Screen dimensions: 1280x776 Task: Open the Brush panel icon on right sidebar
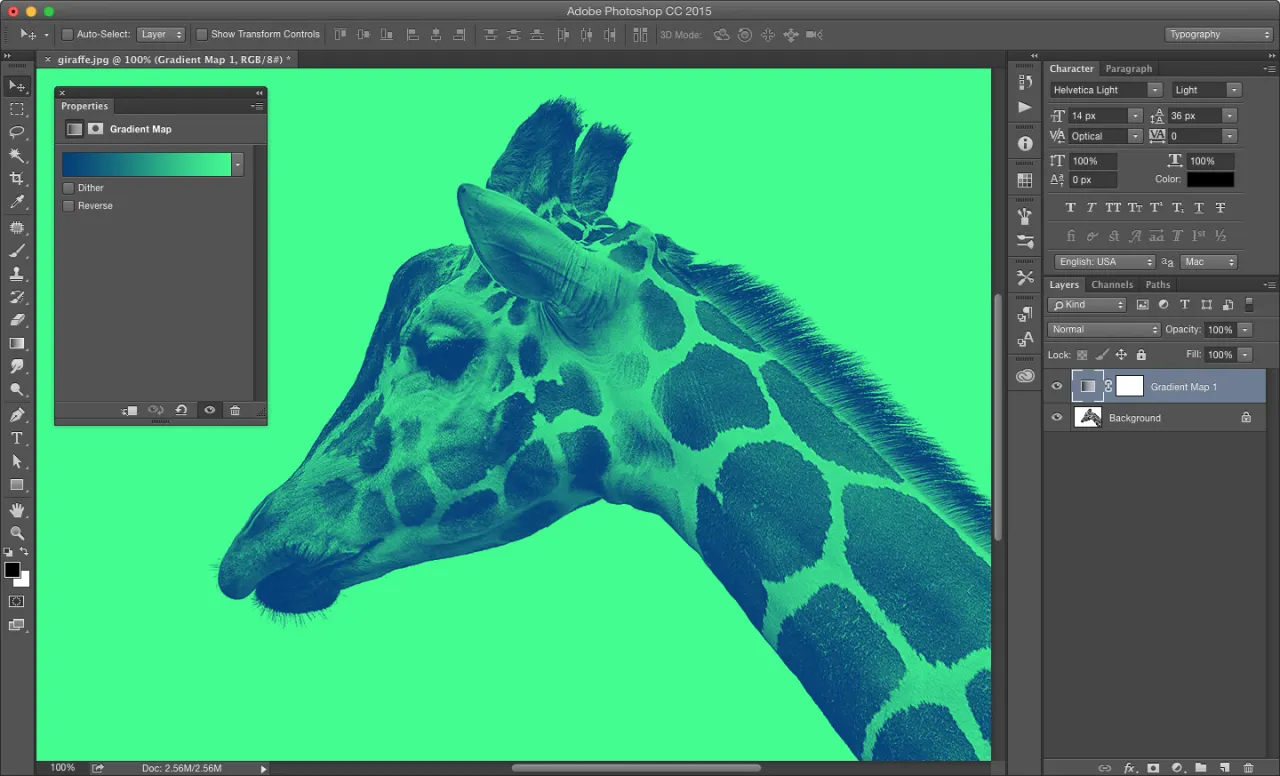click(x=1024, y=215)
